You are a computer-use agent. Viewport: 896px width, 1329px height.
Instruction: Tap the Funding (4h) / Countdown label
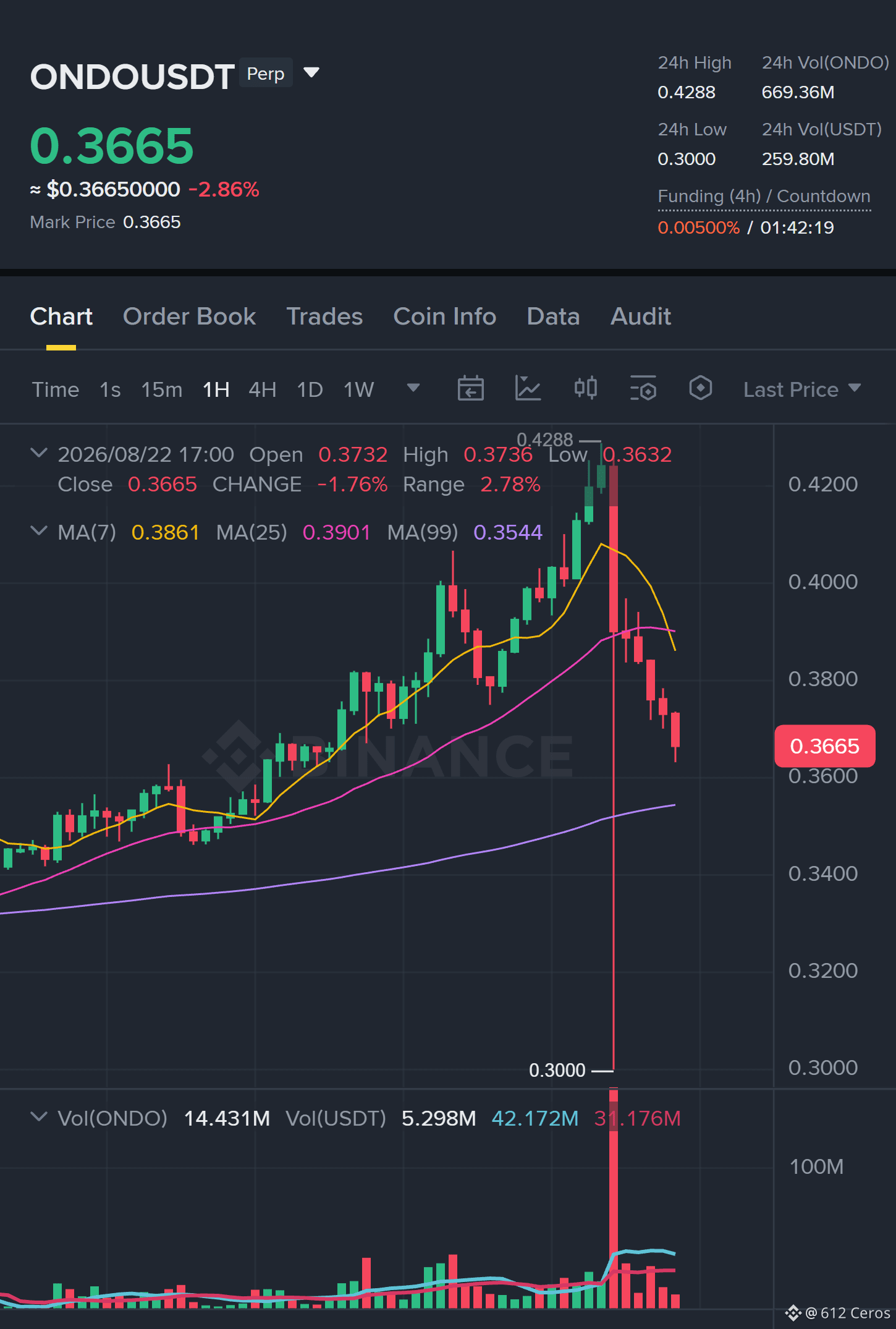(764, 197)
